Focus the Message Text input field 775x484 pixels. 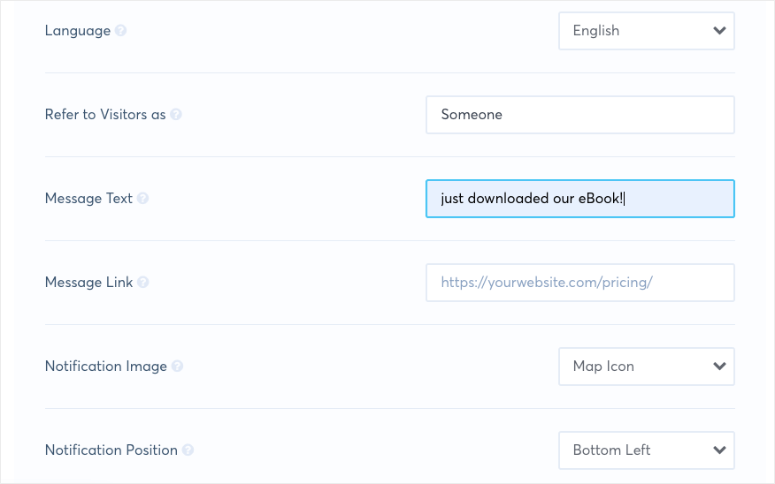click(x=580, y=198)
